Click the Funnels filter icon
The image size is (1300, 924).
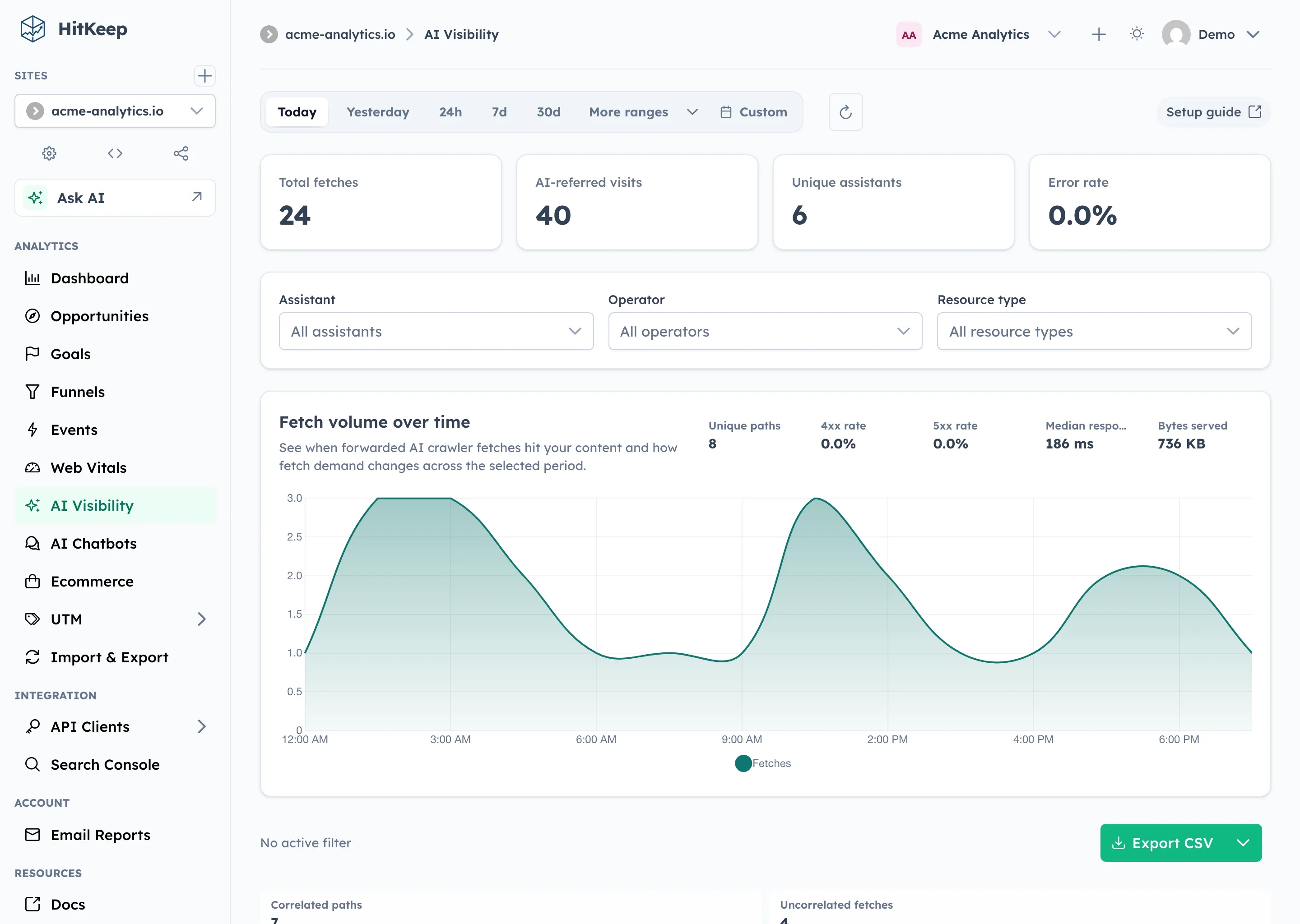[32, 392]
